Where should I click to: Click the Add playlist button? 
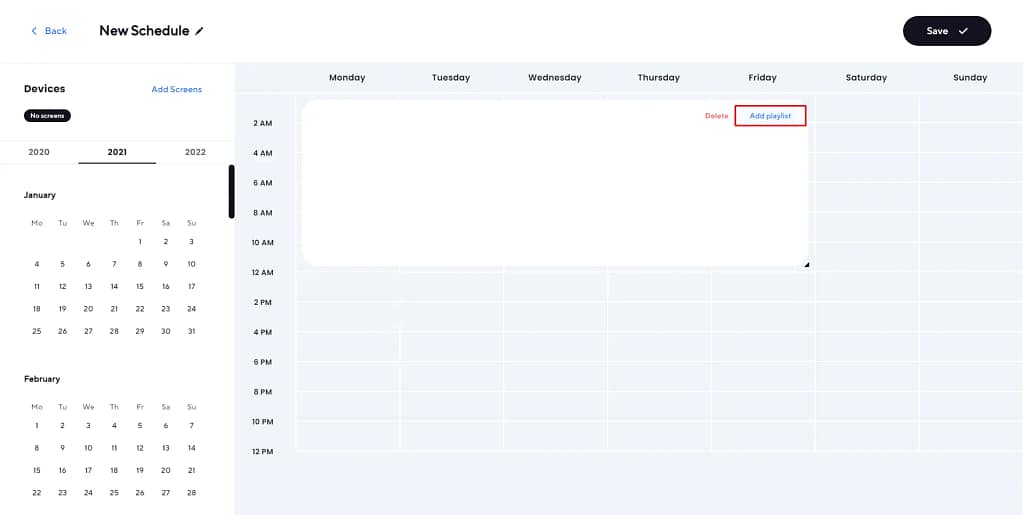click(770, 116)
